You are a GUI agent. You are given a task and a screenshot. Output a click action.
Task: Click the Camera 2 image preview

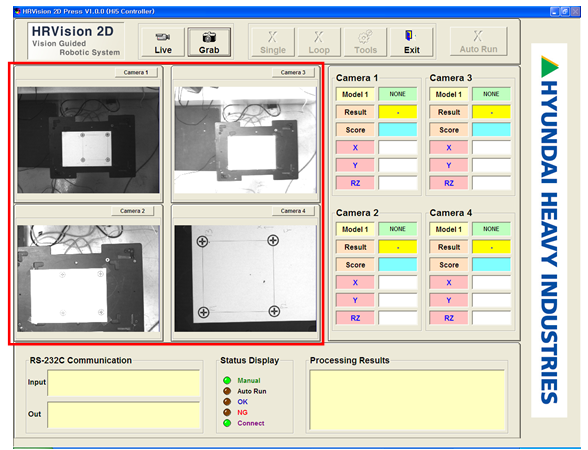[88, 278]
